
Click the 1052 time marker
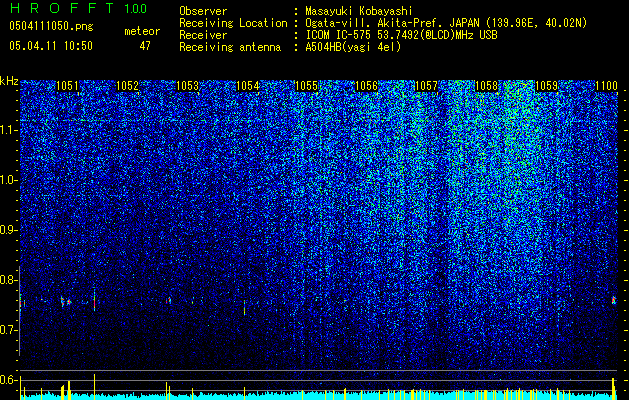click(x=127, y=86)
